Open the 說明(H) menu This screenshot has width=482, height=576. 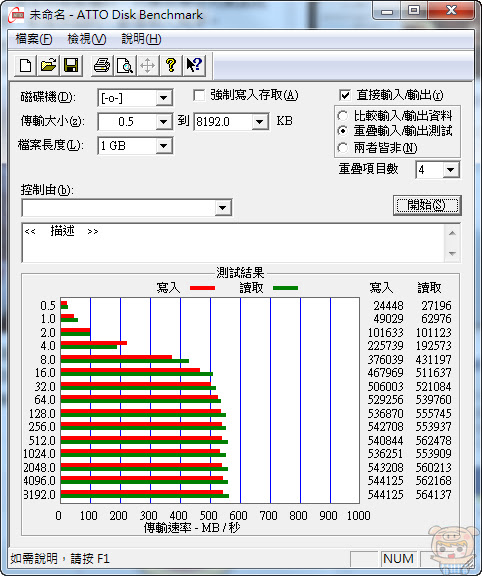tap(141, 39)
